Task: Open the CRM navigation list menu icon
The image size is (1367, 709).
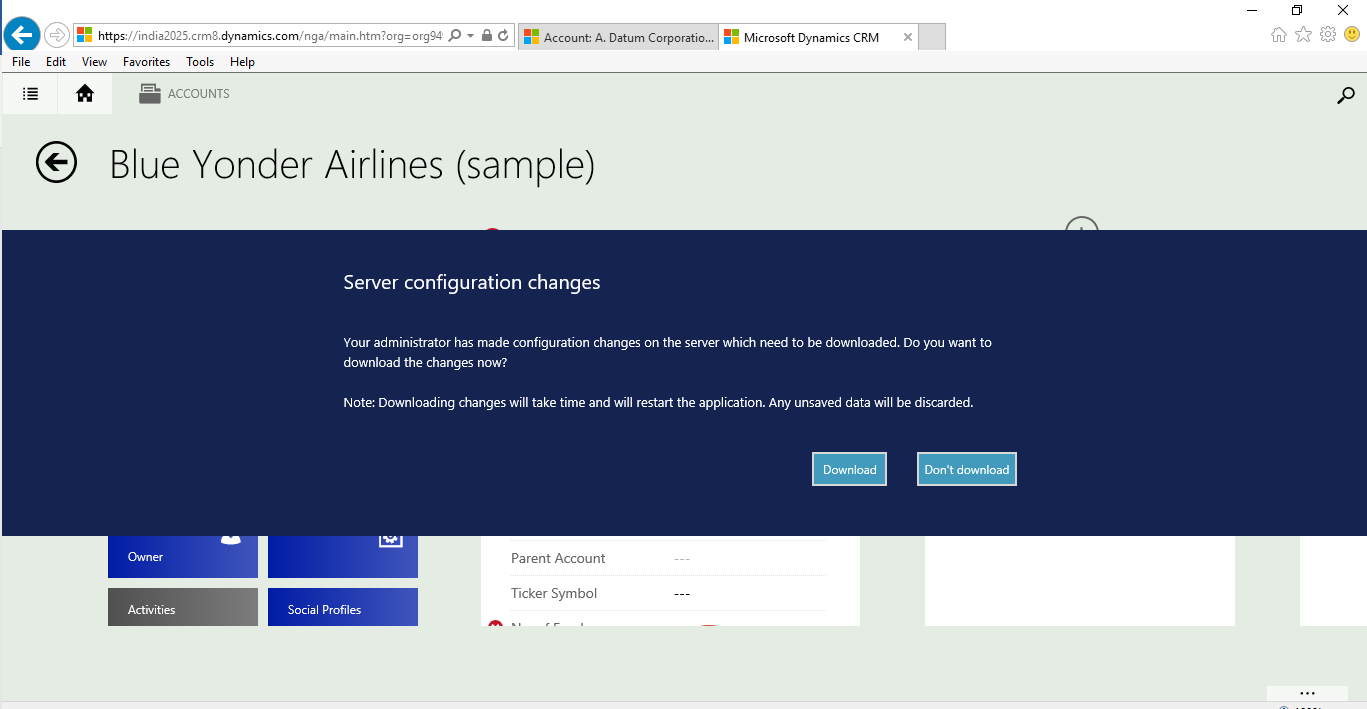Action: [x=31, y=94]
